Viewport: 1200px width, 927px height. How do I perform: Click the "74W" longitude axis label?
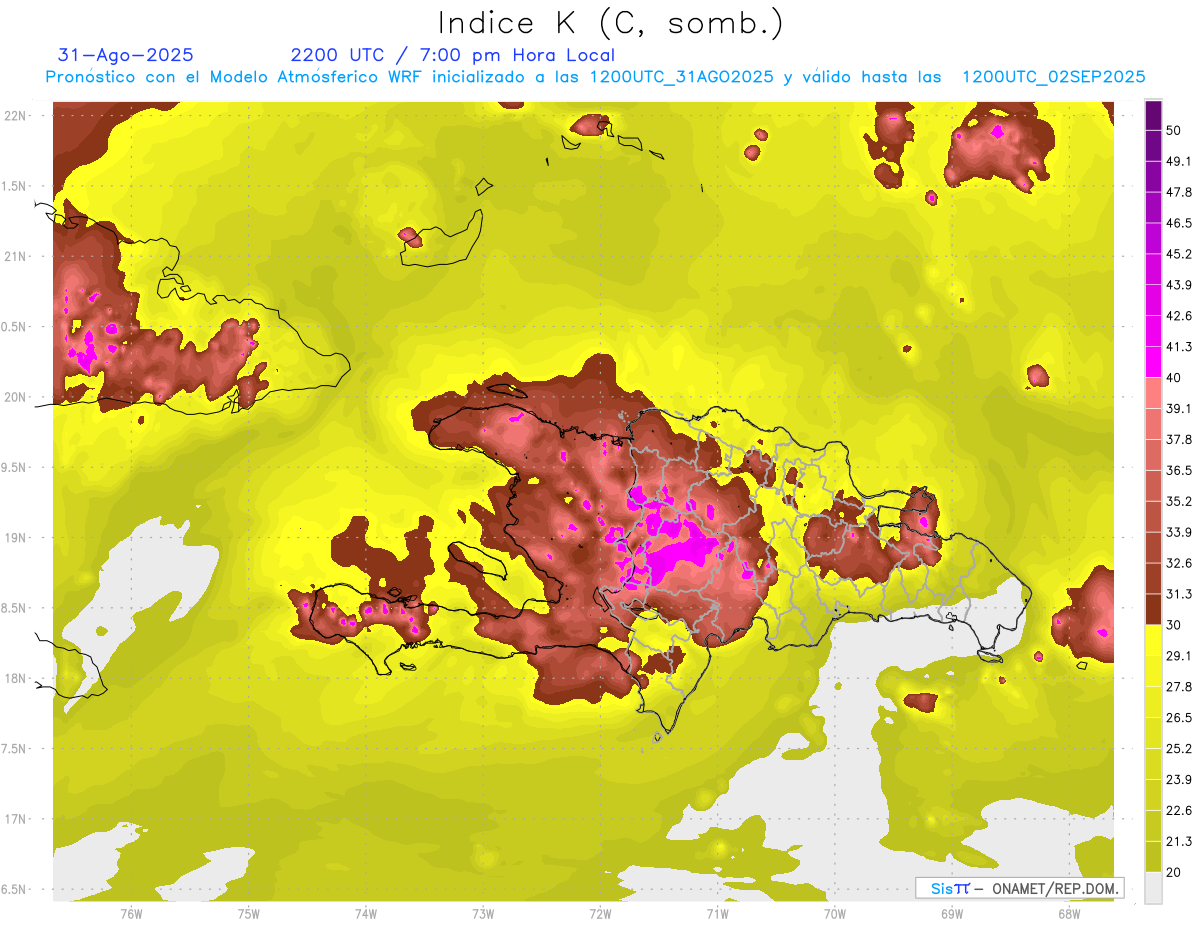coord(366,914)
